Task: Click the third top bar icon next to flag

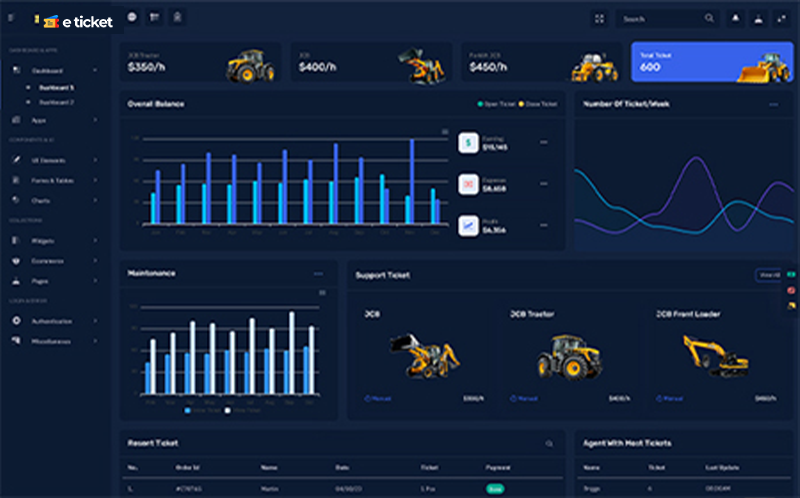Action: coord(177,17)
